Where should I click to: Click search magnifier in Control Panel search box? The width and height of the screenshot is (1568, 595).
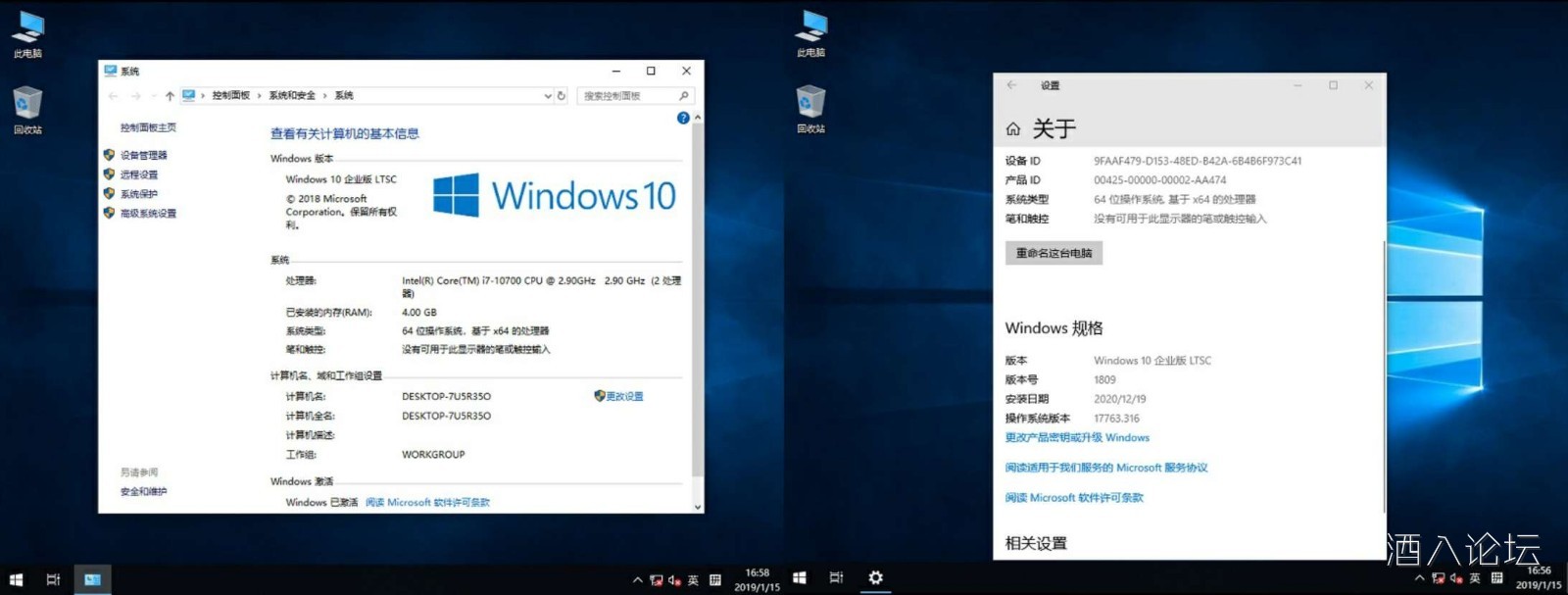click(x=684, y=96)
